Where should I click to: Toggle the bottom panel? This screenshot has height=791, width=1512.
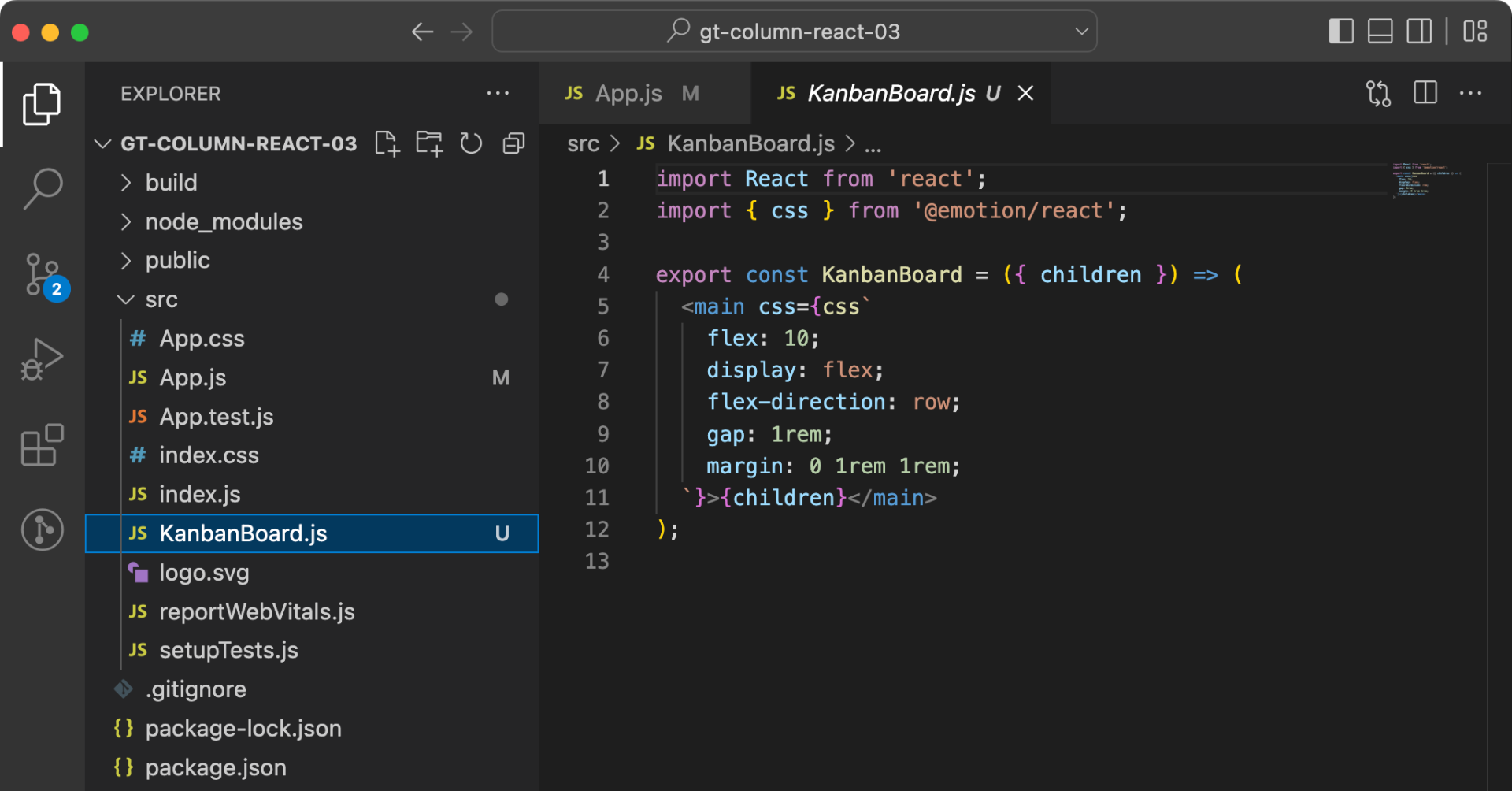(x=1380, y=32)
